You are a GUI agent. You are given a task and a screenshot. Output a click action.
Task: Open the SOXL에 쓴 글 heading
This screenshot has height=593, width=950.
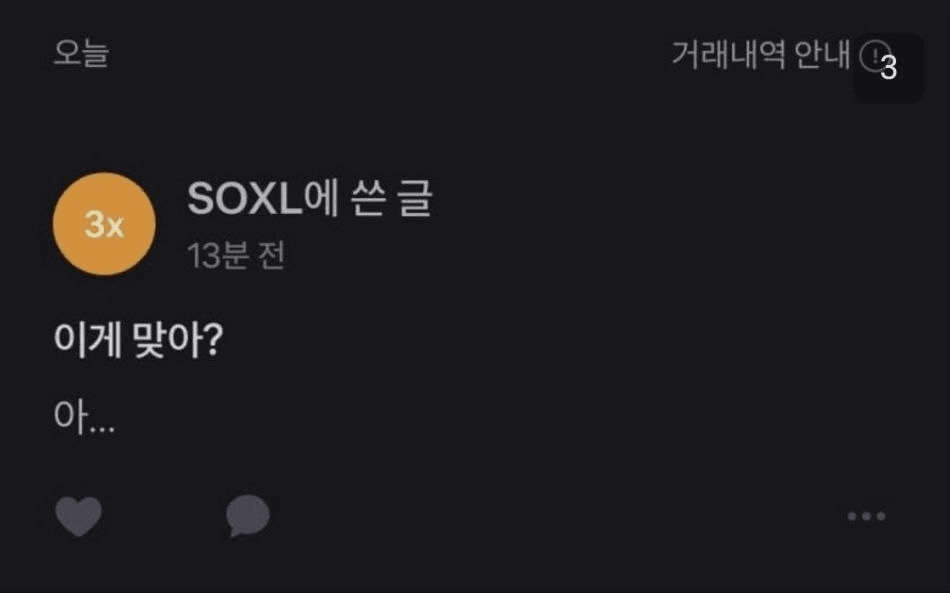310,200
